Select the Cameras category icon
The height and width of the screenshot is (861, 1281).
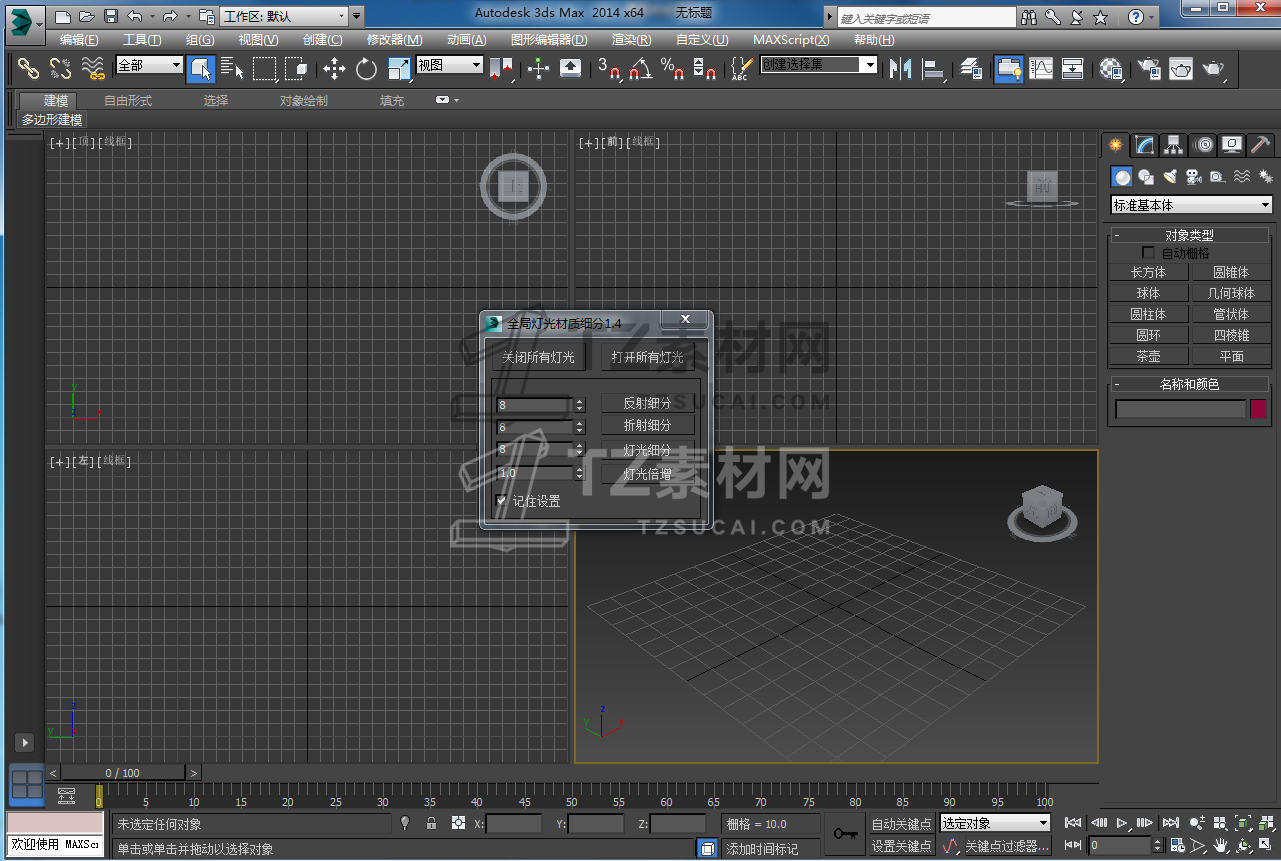1193,177
